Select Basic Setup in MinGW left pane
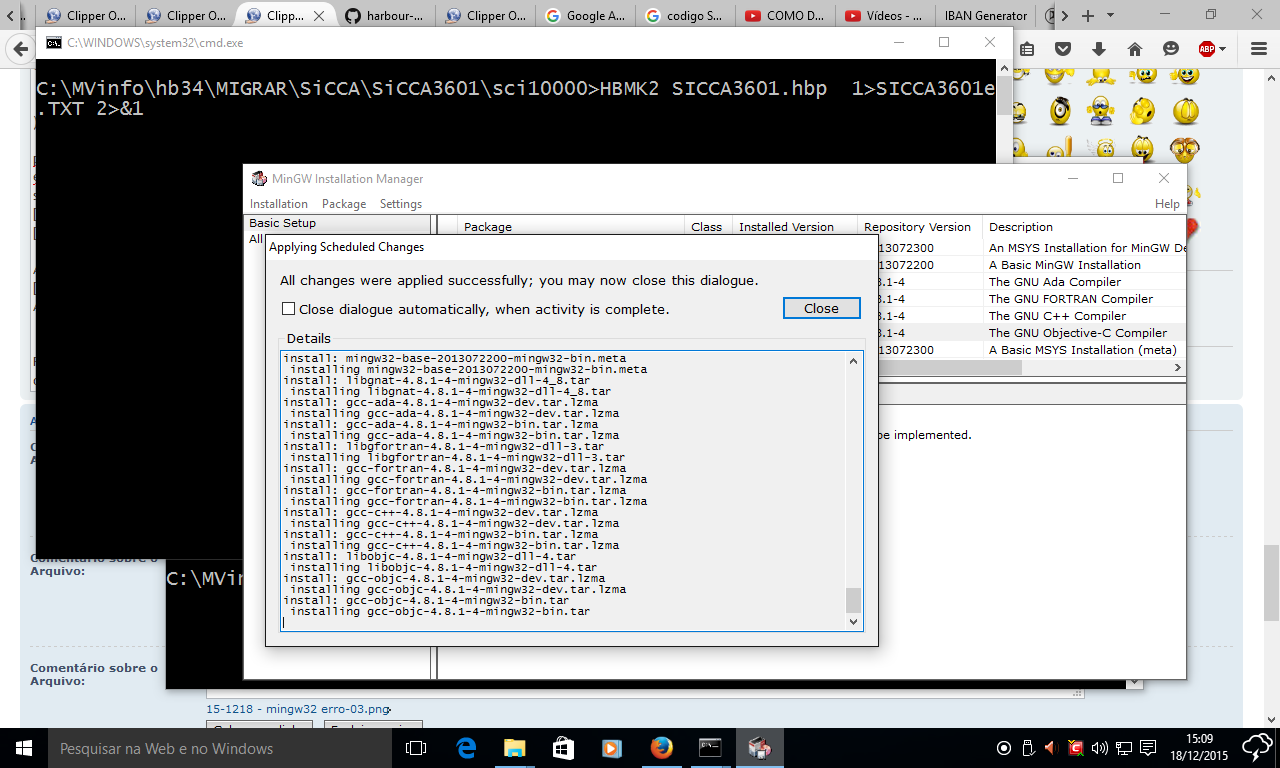 click(x=283, y=223)
